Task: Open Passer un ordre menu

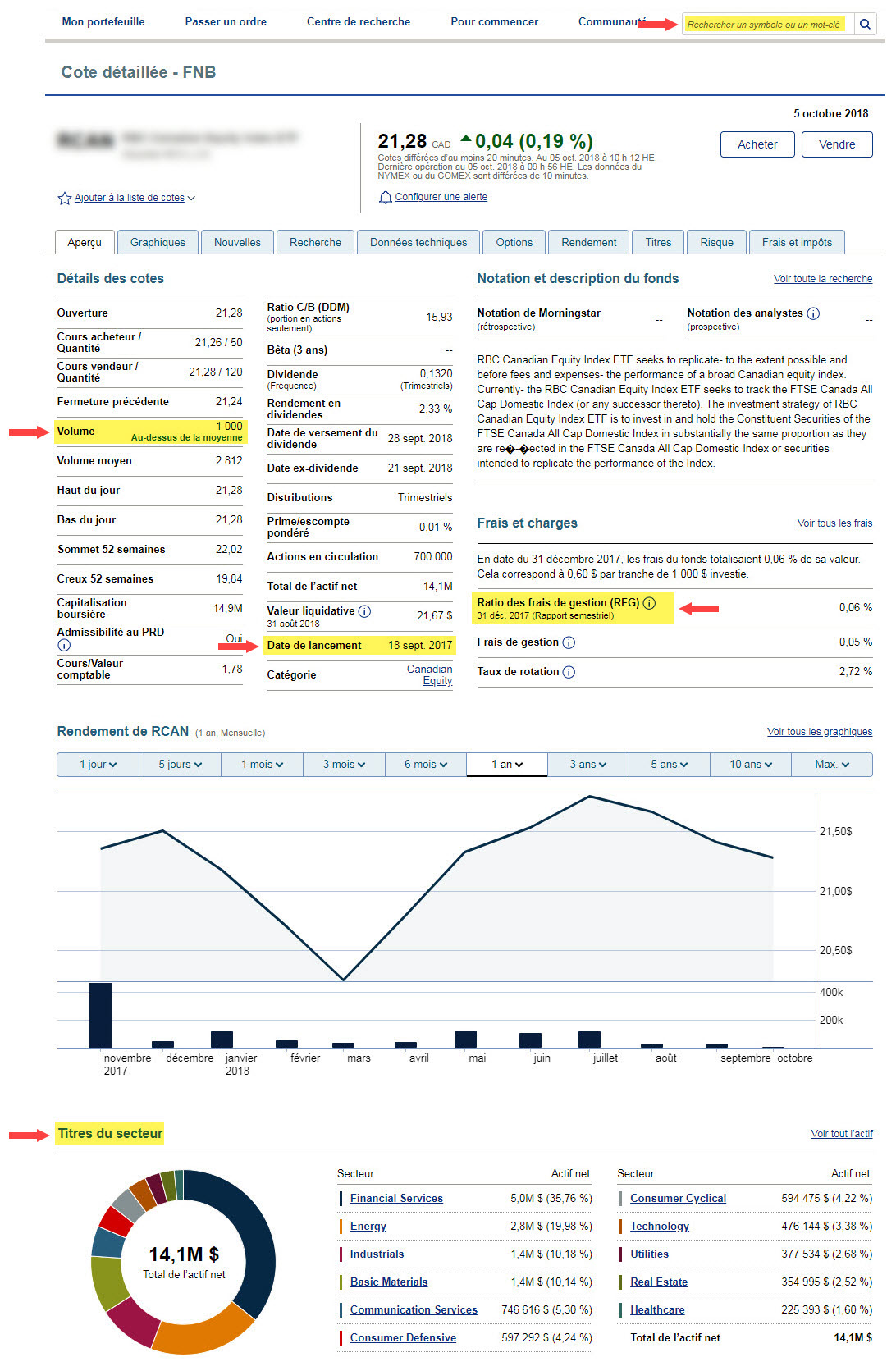Action: [226, 22]
